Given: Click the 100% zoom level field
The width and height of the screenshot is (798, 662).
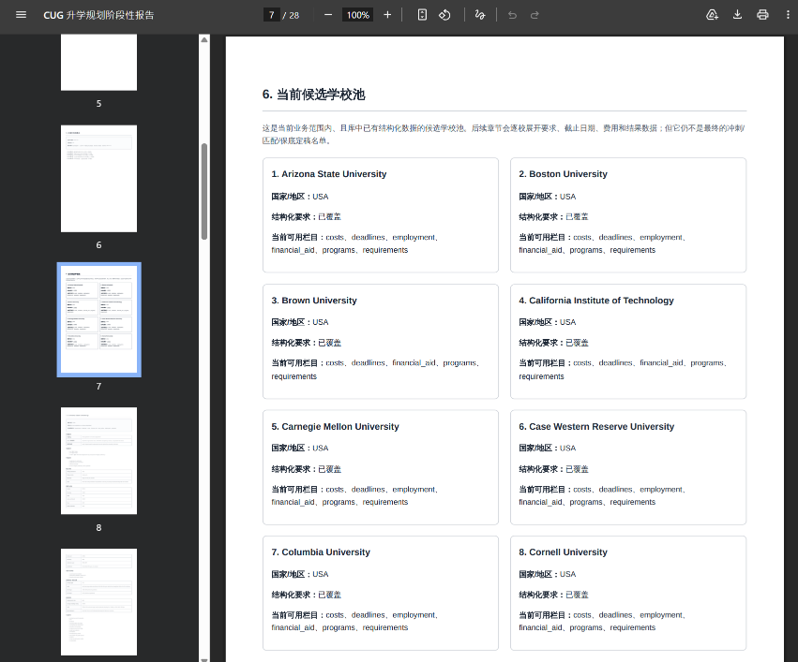Looking at the screenshot, I should click(x=358, y=15).
